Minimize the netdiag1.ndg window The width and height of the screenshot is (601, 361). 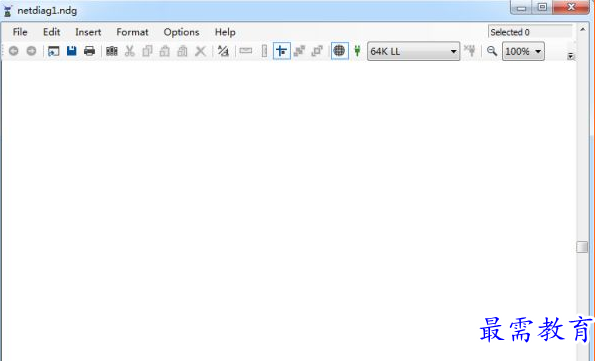[521, 8]
